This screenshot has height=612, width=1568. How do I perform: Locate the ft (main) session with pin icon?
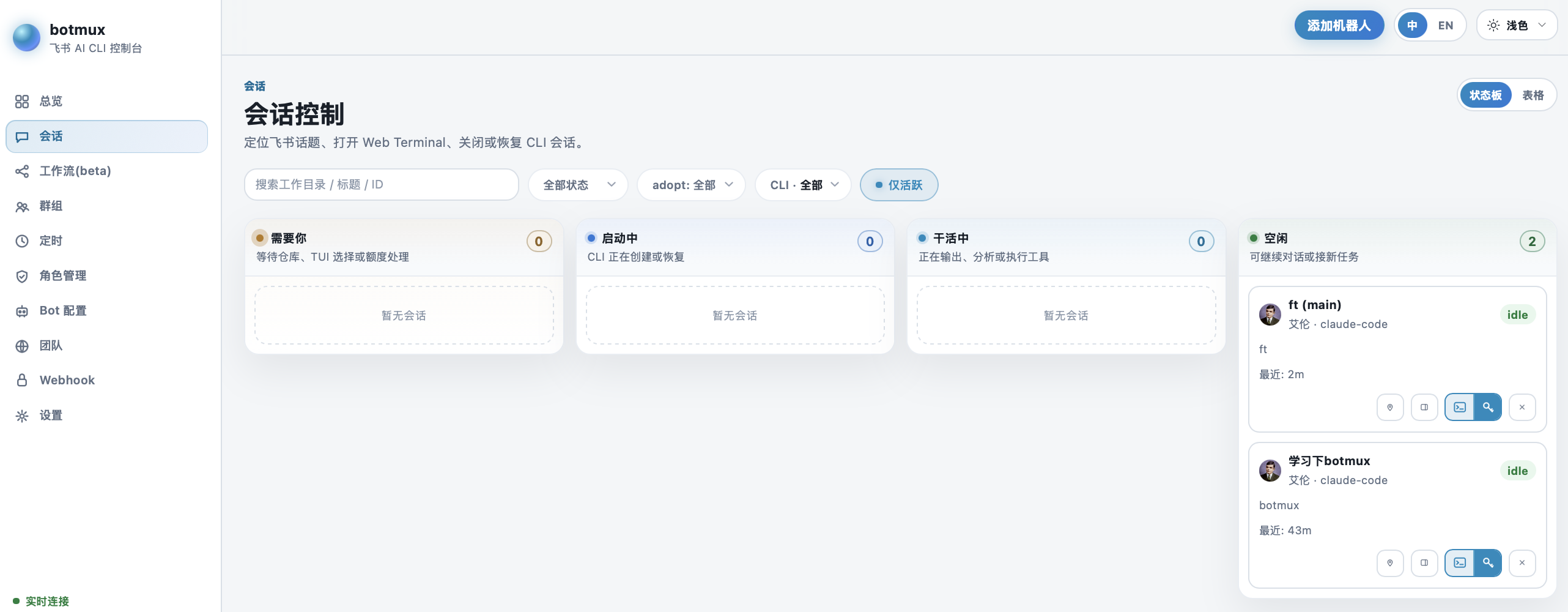1390,407
